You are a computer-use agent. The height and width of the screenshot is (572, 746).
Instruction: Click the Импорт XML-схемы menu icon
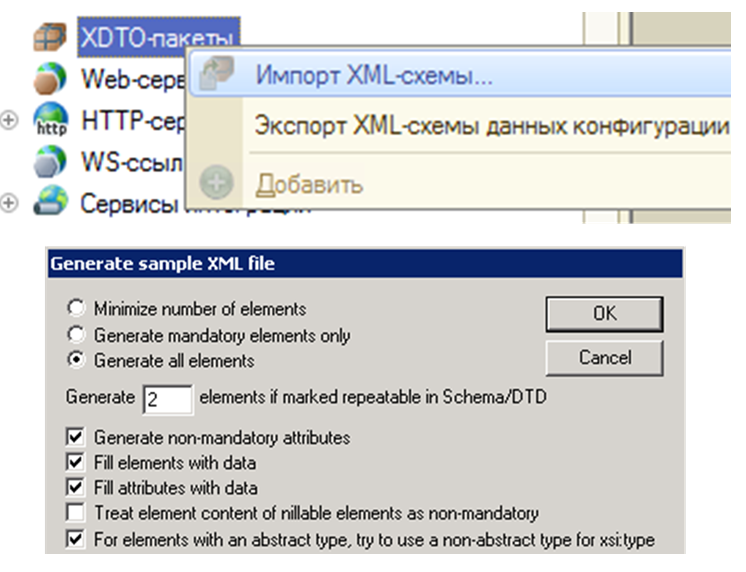coord(216,75)
